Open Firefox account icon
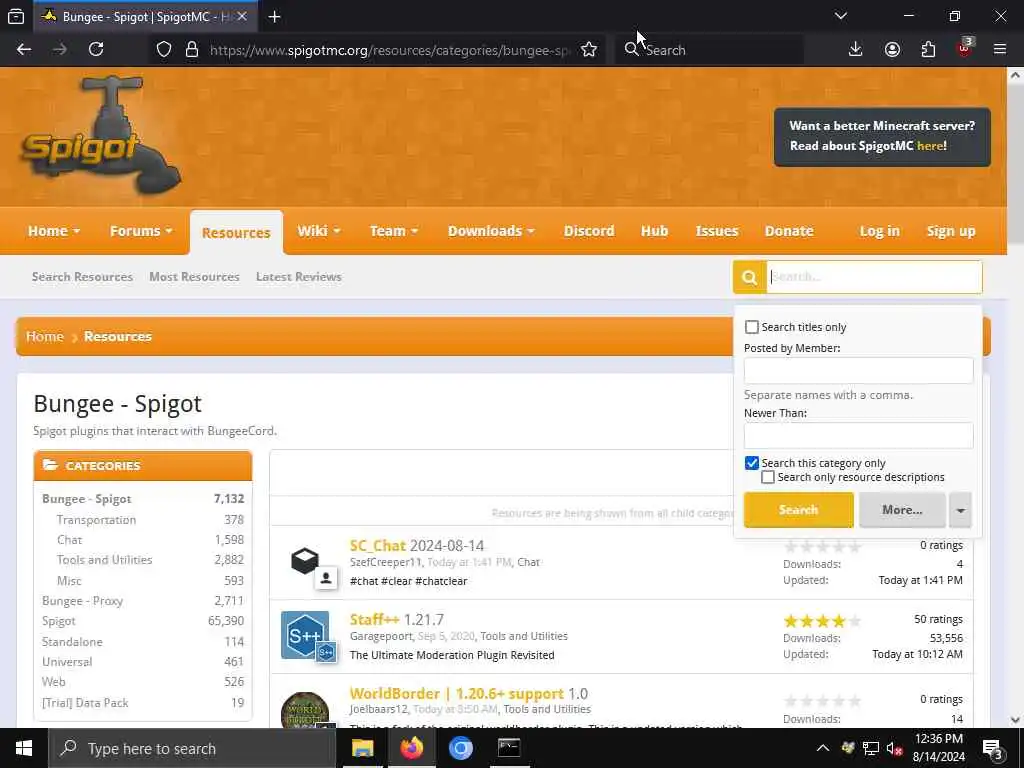 892,50
